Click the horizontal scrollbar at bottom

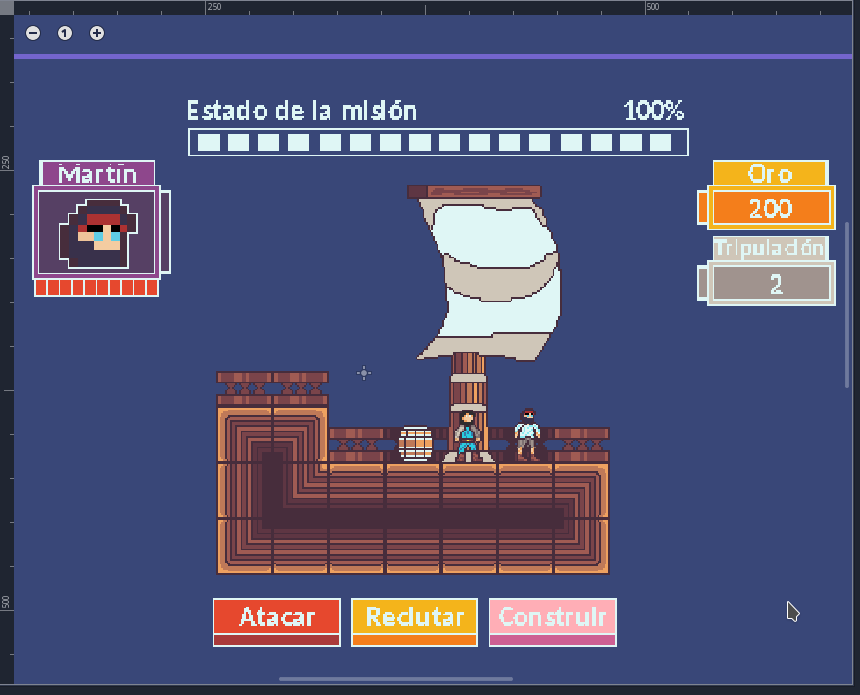point(396,679)
